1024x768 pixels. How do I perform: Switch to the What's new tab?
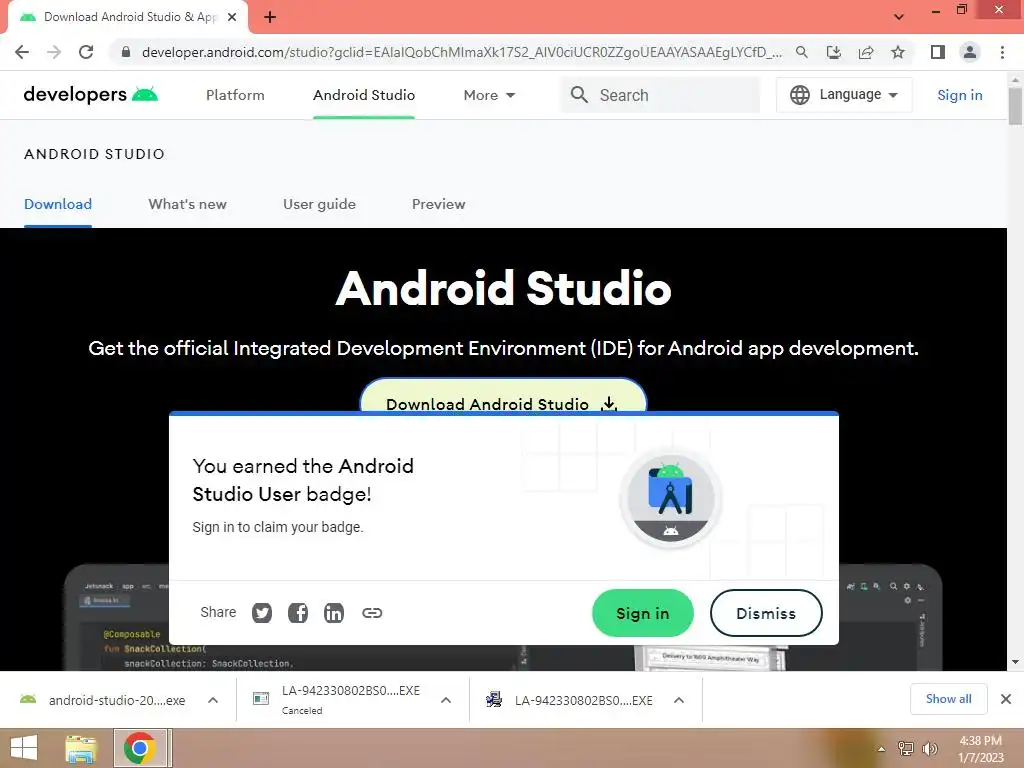coord(187,204)
